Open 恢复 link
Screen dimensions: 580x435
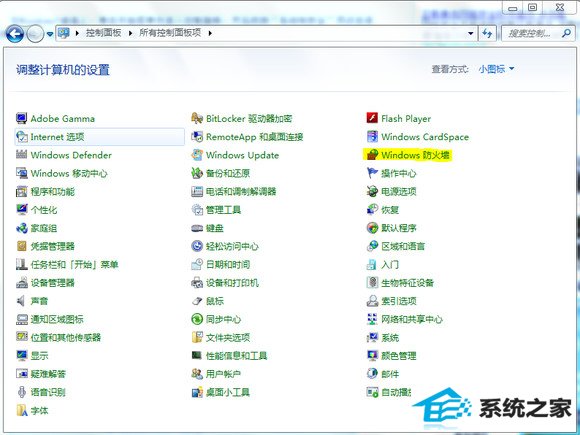tap(390, 210)
